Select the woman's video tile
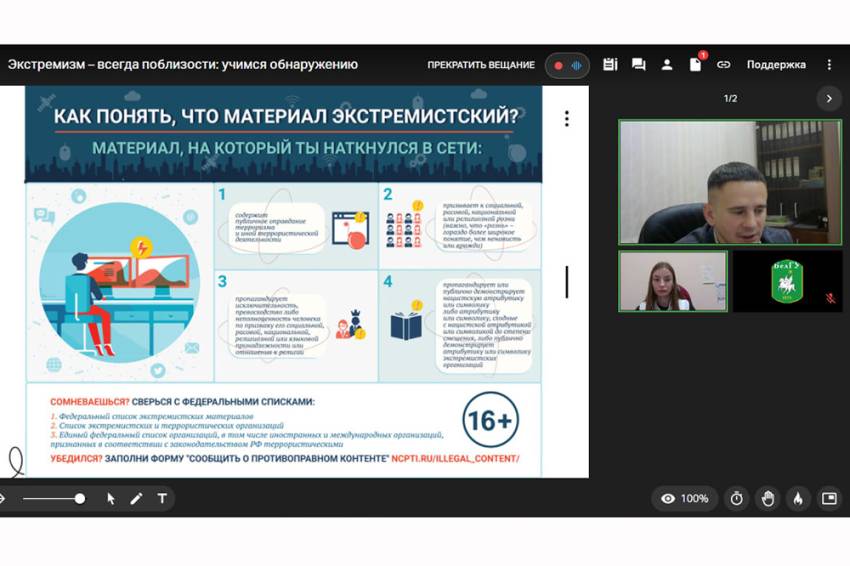 (673, 281)
